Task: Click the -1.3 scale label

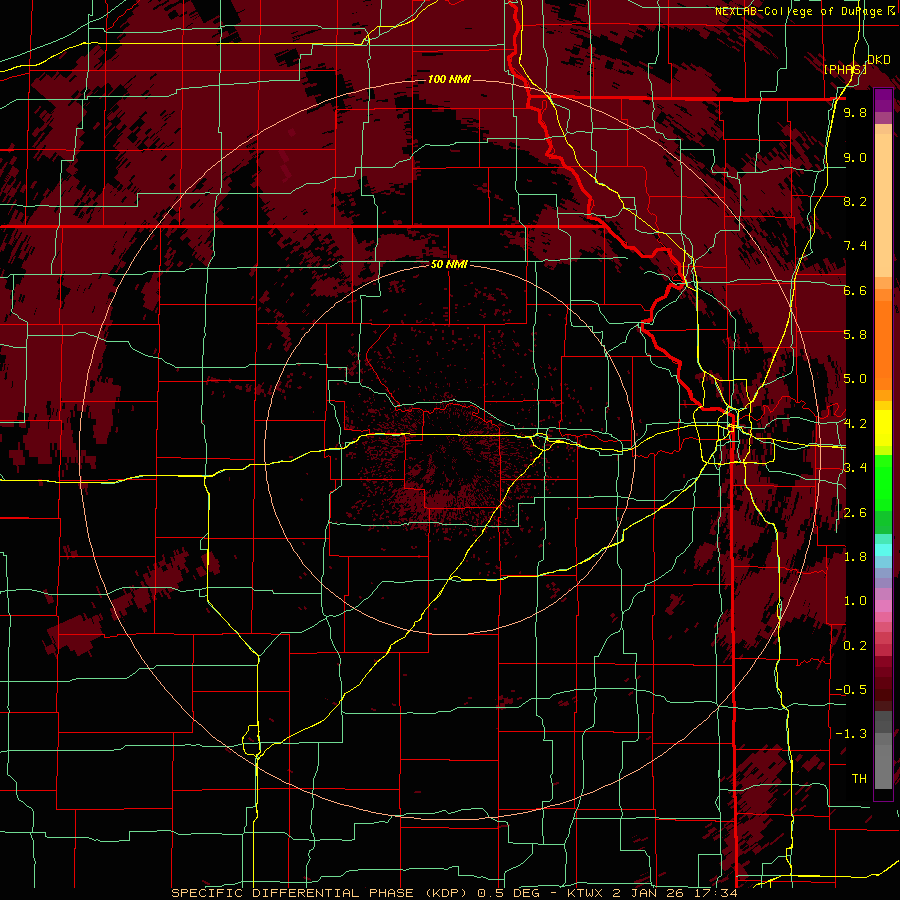Action: click(851, 734)
